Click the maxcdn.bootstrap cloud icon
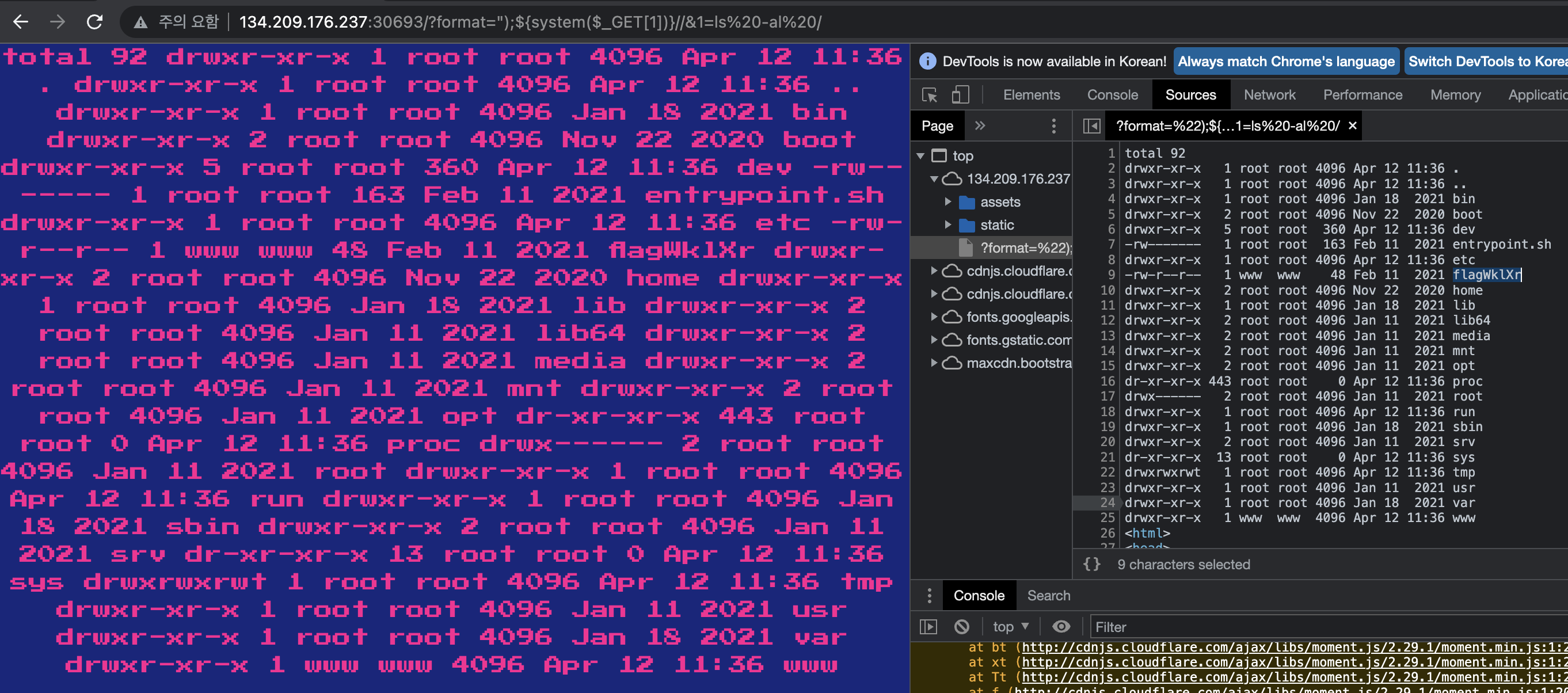This screenshot has width=1568, height=693. (x=952, y=363)
